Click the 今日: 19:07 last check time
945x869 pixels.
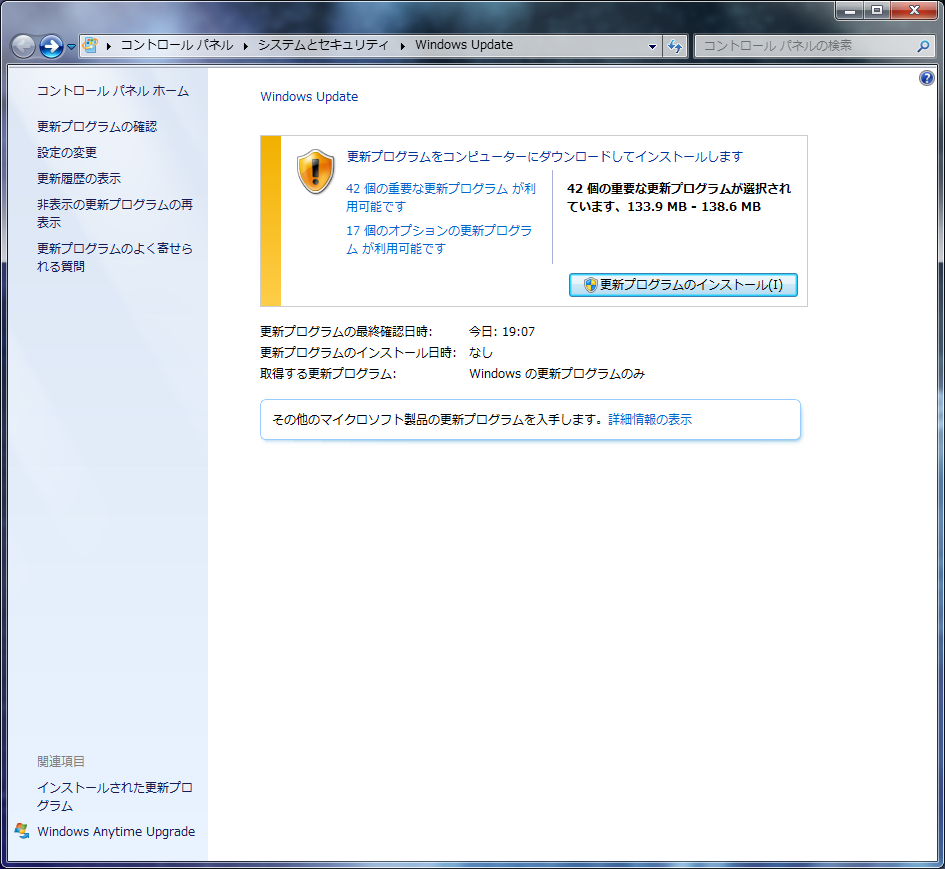pos(502,332)
